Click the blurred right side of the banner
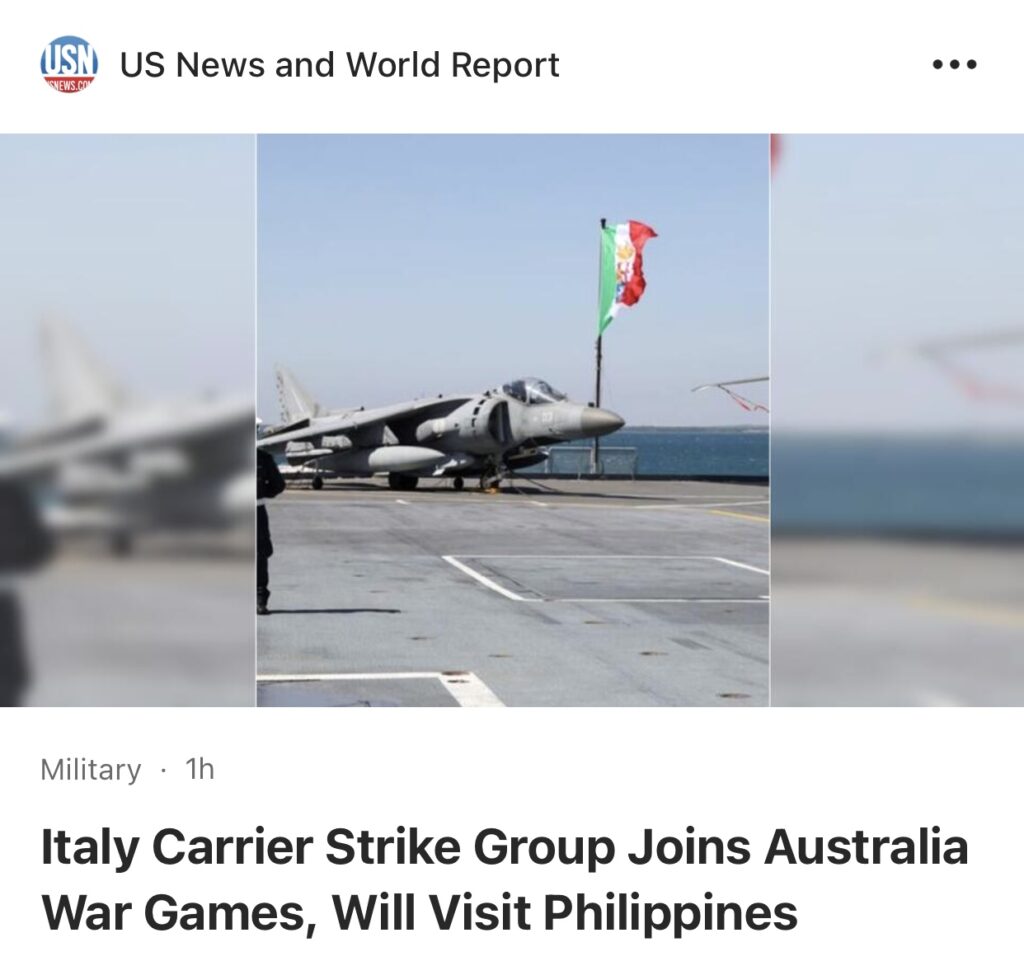The width and height of the screenshot is (1024, 961). pos(897,420)
